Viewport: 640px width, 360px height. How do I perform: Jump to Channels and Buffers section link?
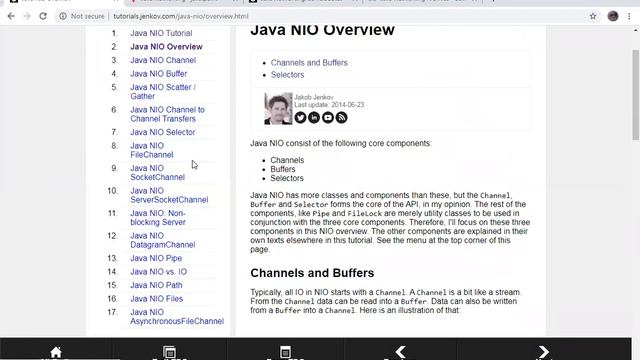pos(309,62)
